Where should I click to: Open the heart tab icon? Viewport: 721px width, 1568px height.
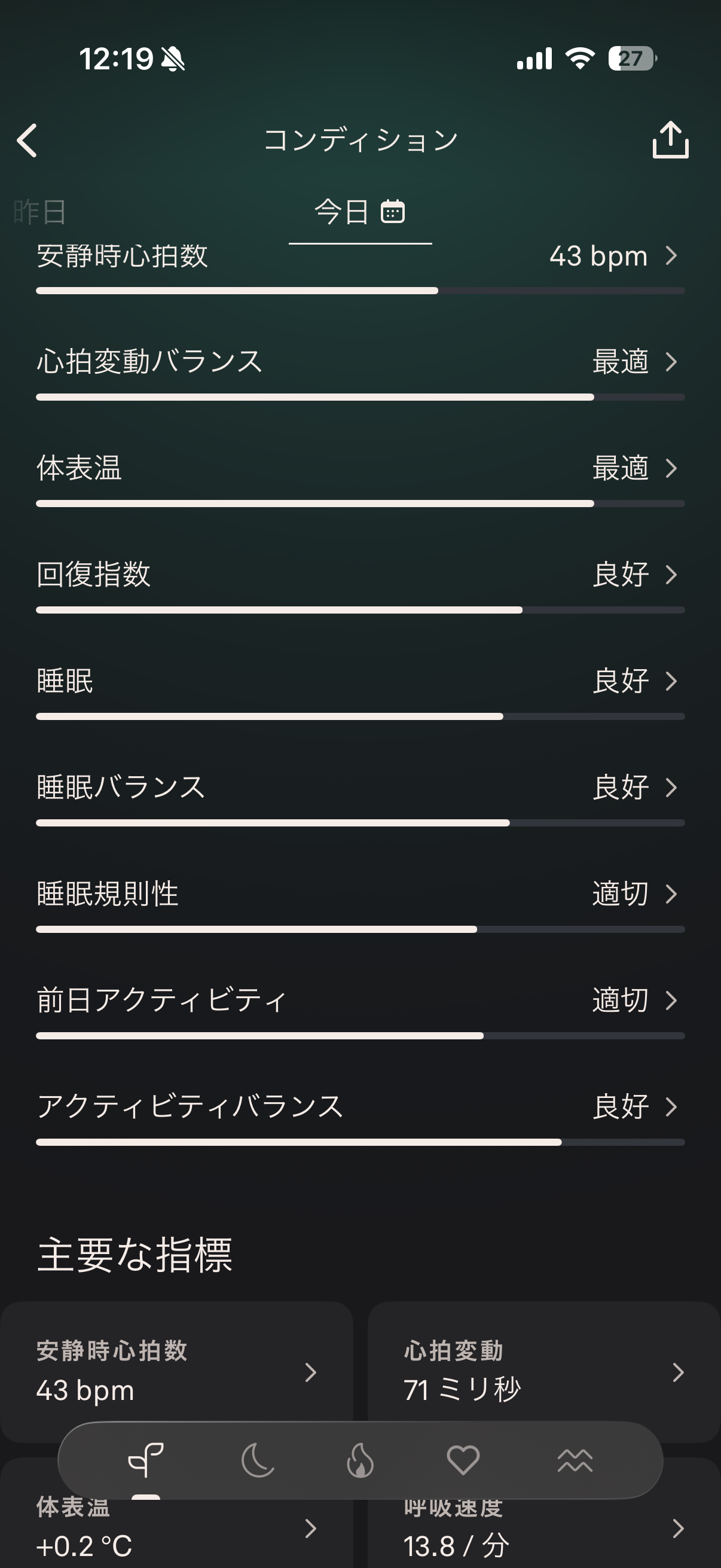tap(463, 1460)
